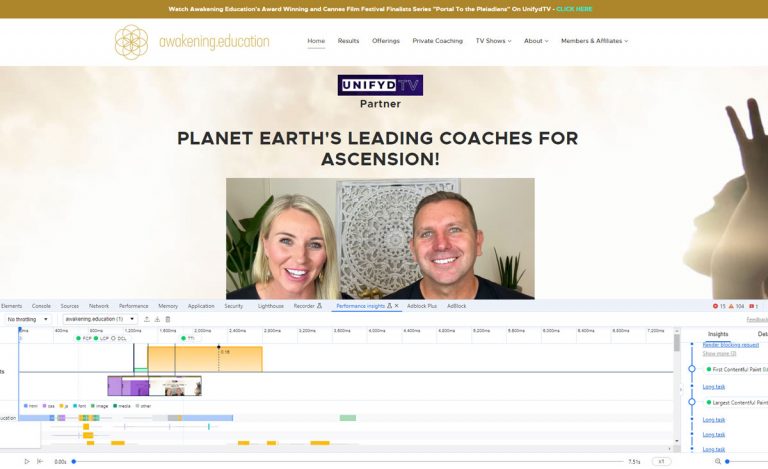The width and height of the screenshot is (768, 469).
Task: Click the red errors count icon
Action: point(715,306)
